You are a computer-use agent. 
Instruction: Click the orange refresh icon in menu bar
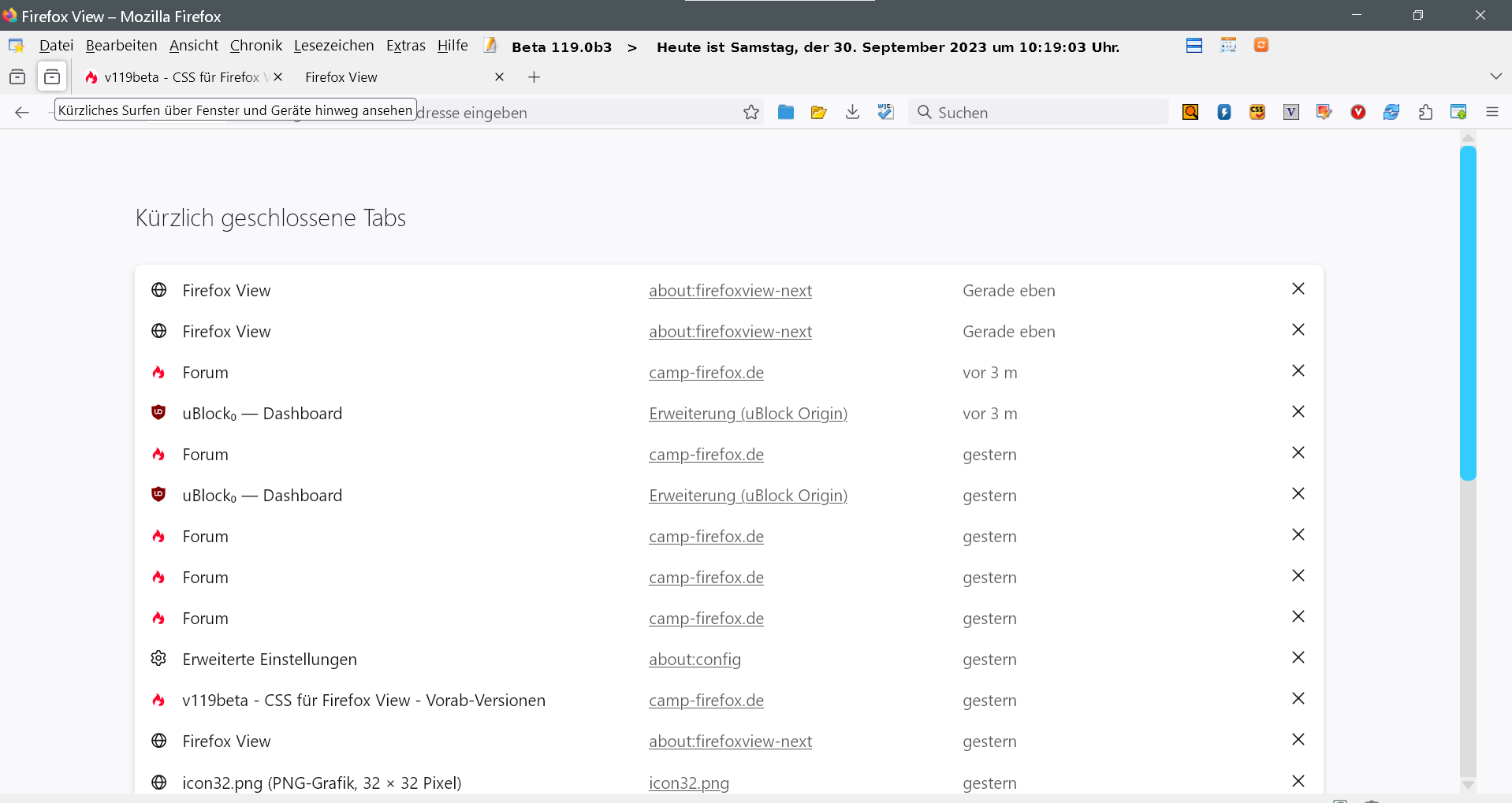tap(1261, 46)
